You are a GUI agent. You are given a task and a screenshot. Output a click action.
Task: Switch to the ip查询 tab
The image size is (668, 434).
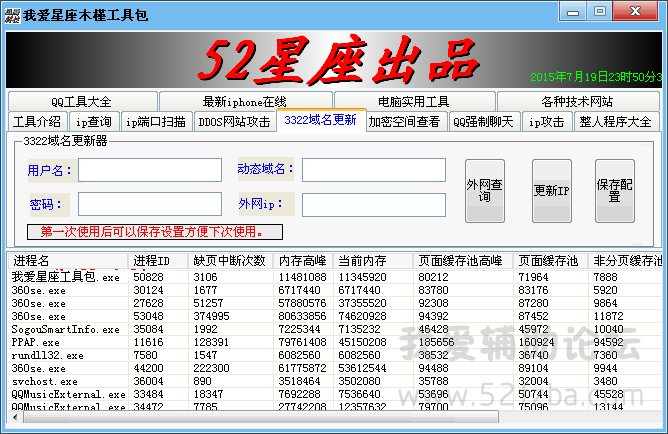[x=94, y=122]
